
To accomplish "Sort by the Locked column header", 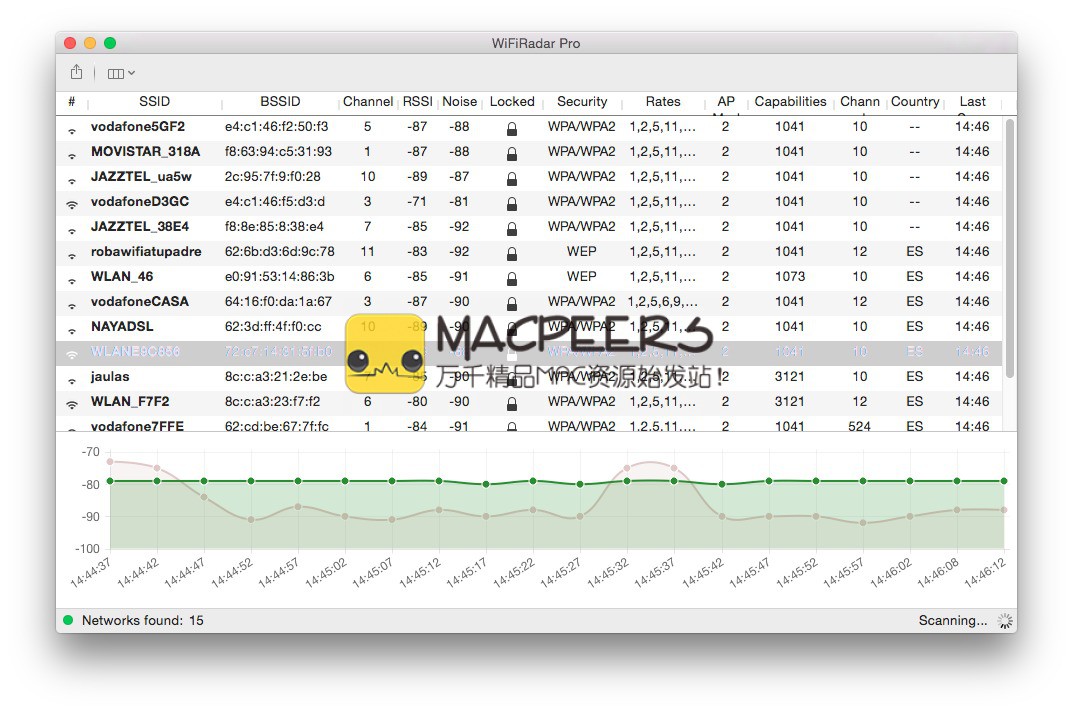I will pos(512,101).
